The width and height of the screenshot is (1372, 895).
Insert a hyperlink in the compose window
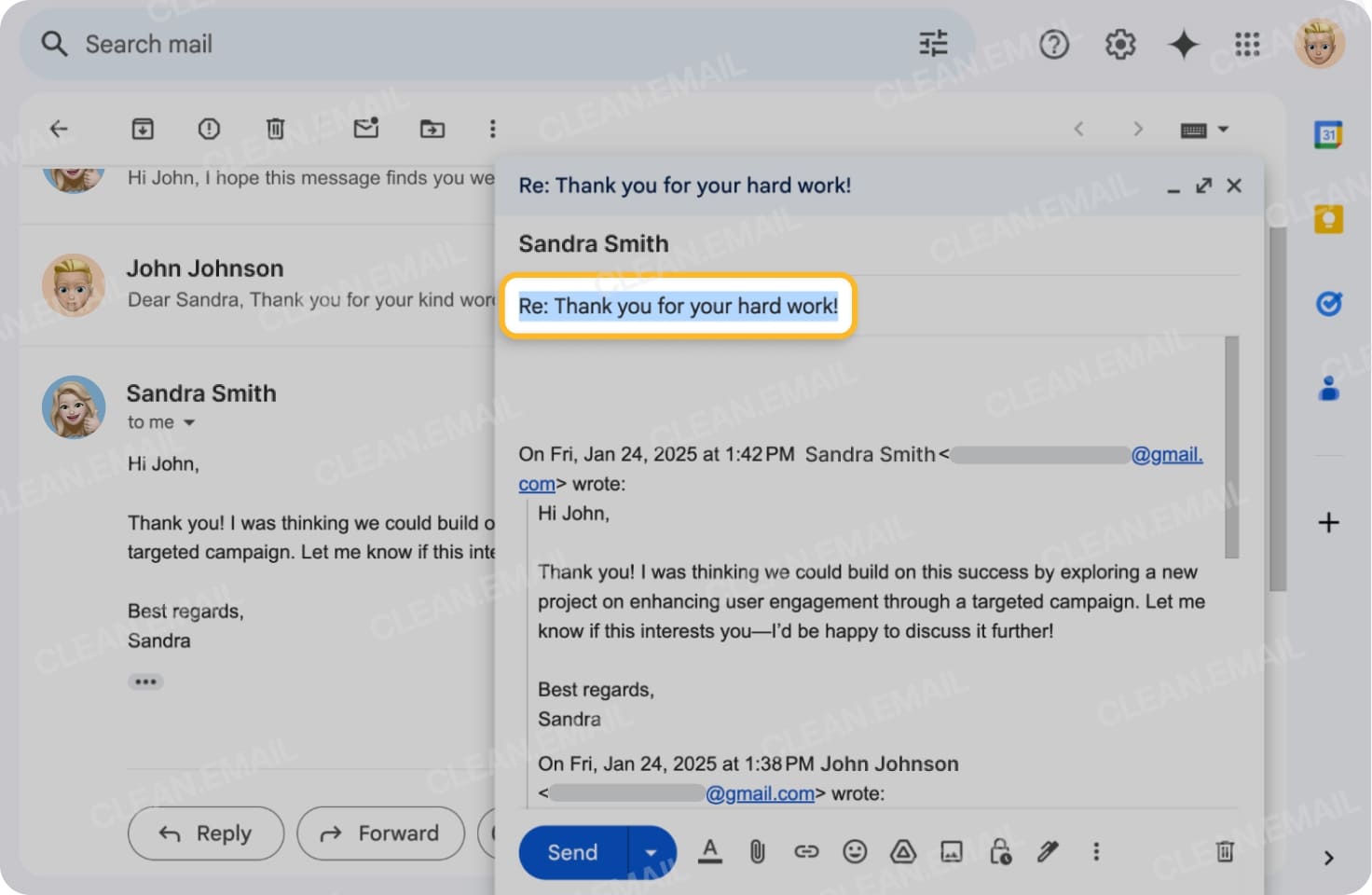(805, 851)
